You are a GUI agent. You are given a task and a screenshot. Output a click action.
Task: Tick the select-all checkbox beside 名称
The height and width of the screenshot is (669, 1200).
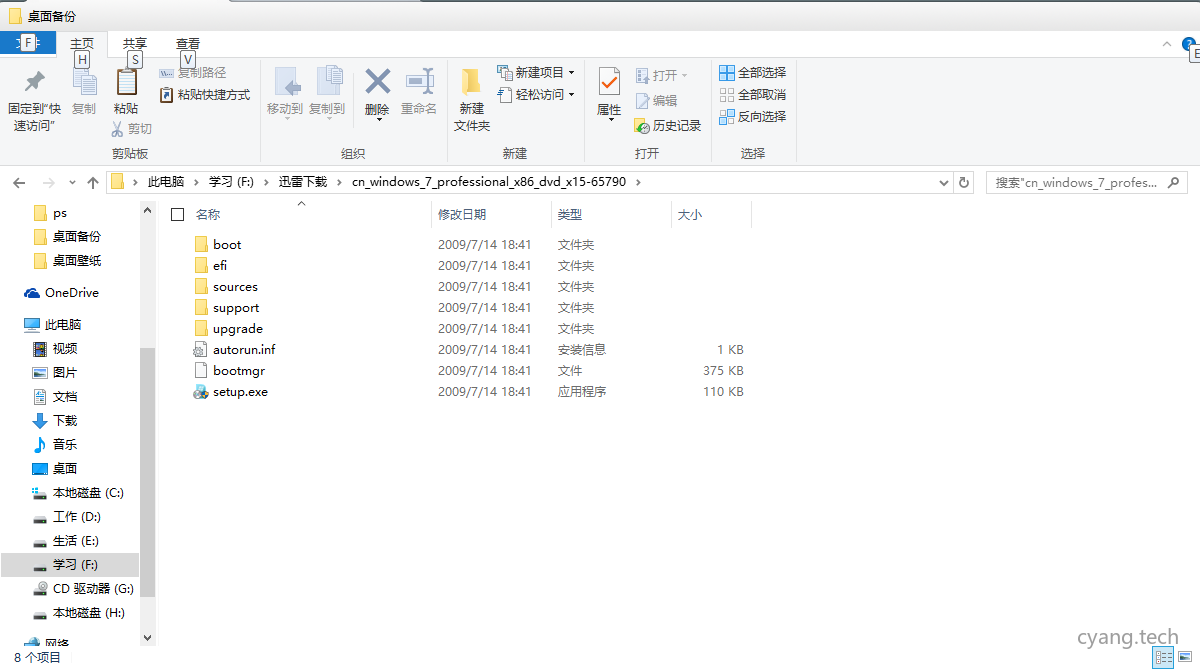coord(176,213)
